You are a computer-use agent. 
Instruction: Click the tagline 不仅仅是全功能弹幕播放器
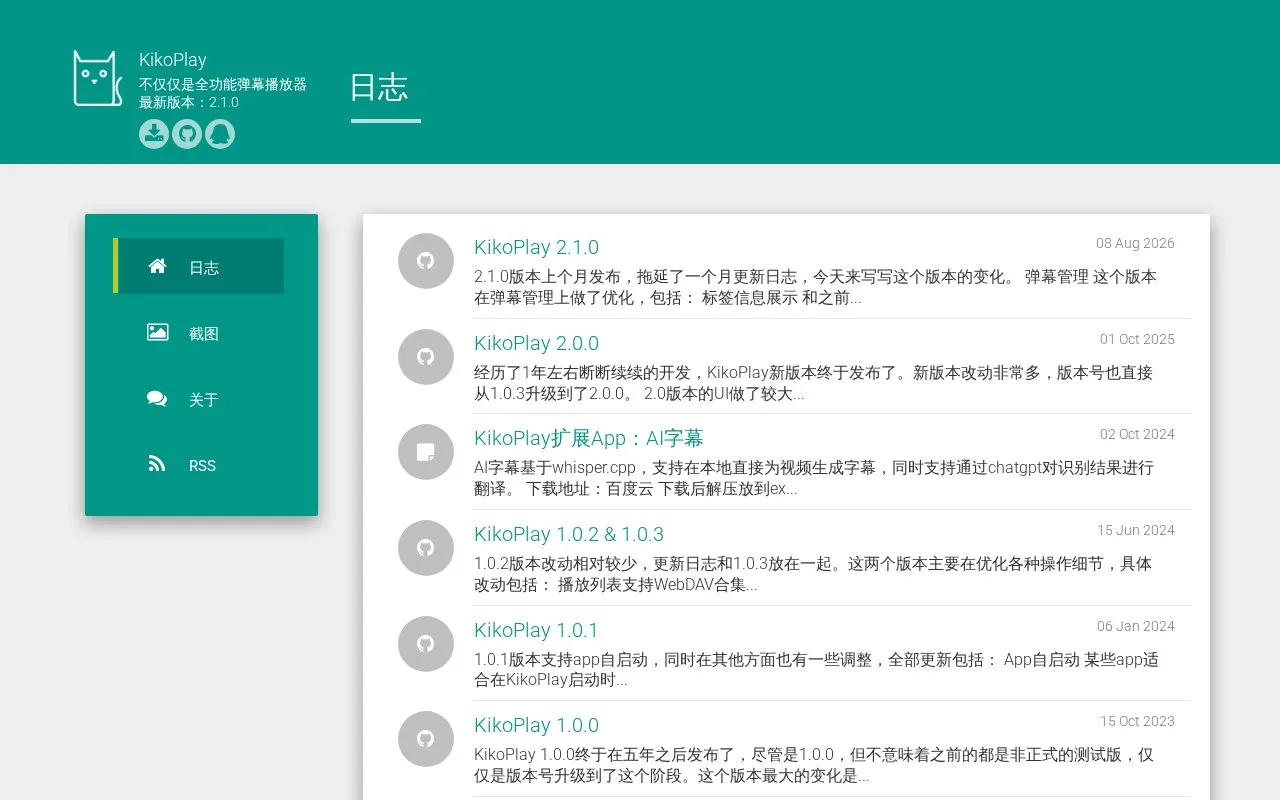(x=223, y=84)
